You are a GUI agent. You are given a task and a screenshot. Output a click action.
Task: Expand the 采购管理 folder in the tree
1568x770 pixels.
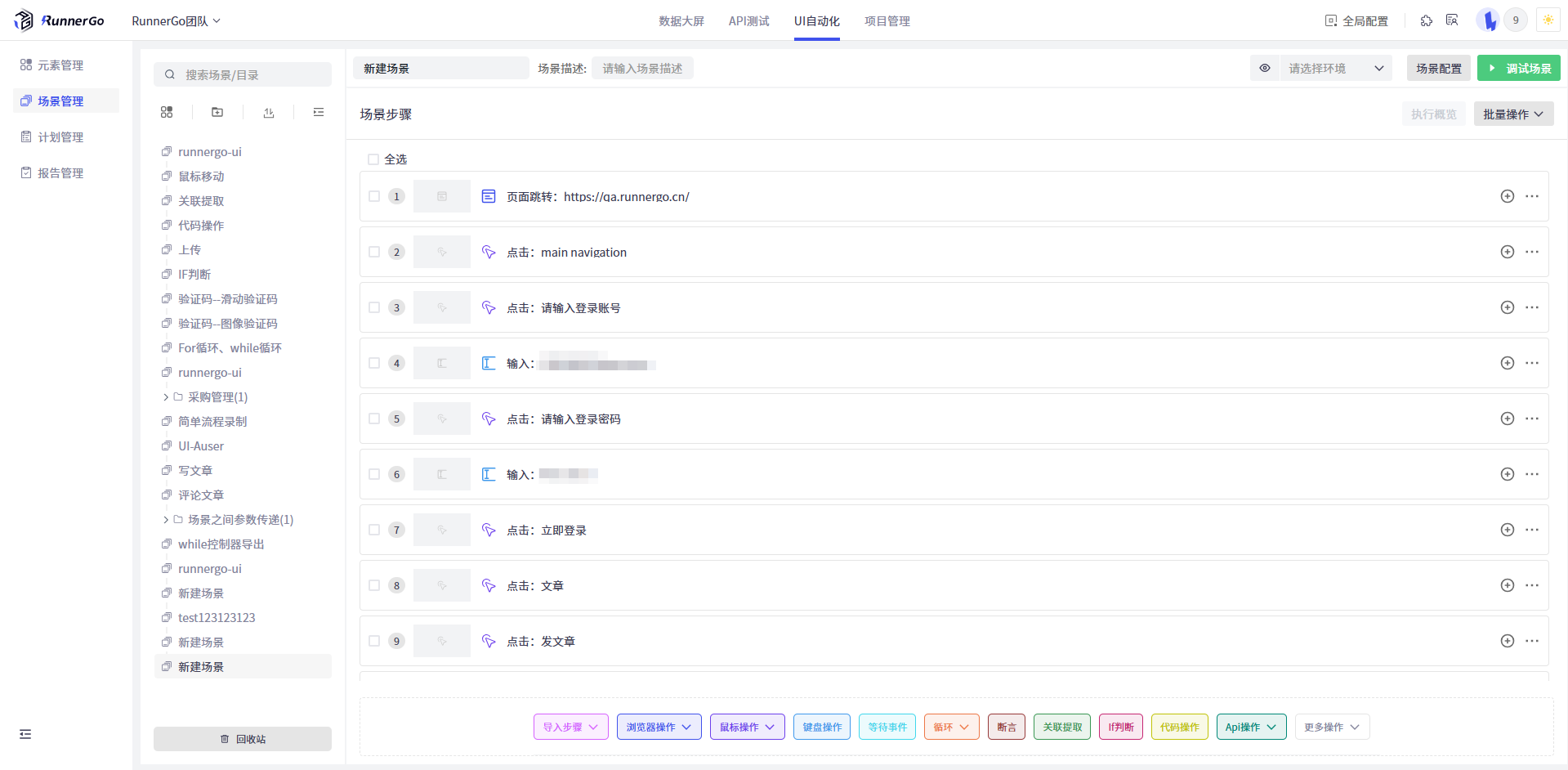(165, 396)
